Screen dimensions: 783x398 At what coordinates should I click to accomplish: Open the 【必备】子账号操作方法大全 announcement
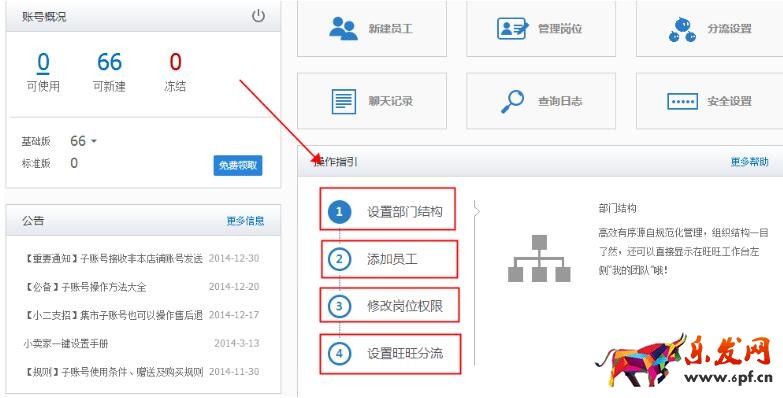coord(85,287)
